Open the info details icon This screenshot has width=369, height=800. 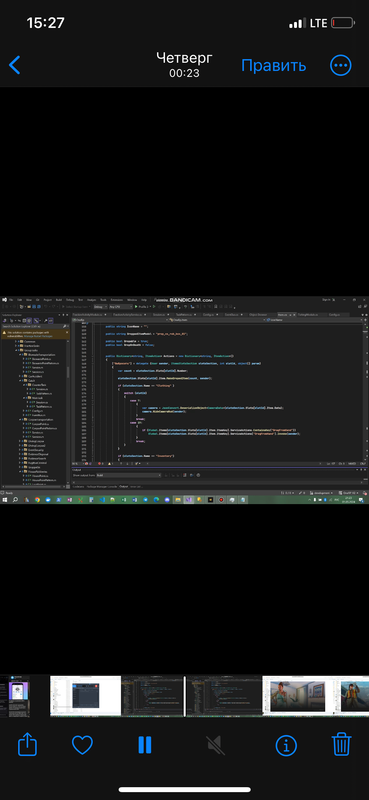(286, 745)
